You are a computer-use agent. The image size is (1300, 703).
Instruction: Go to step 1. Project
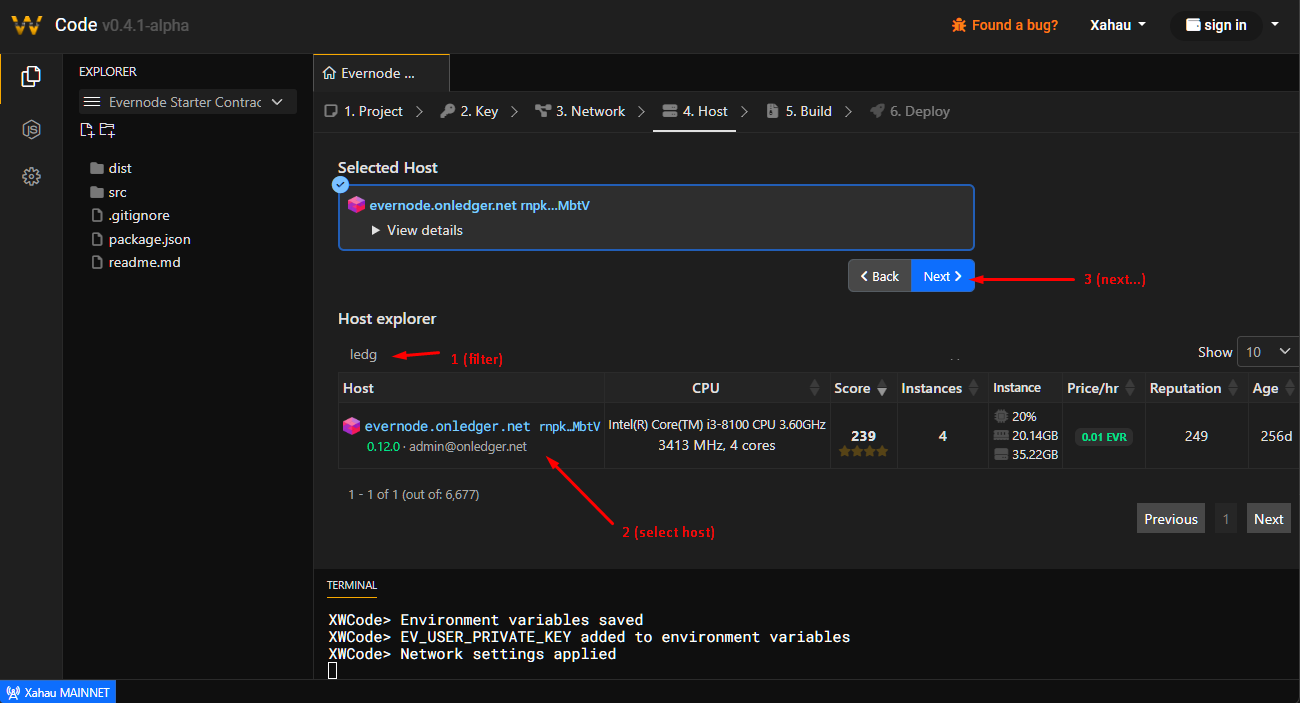point(364,111)
